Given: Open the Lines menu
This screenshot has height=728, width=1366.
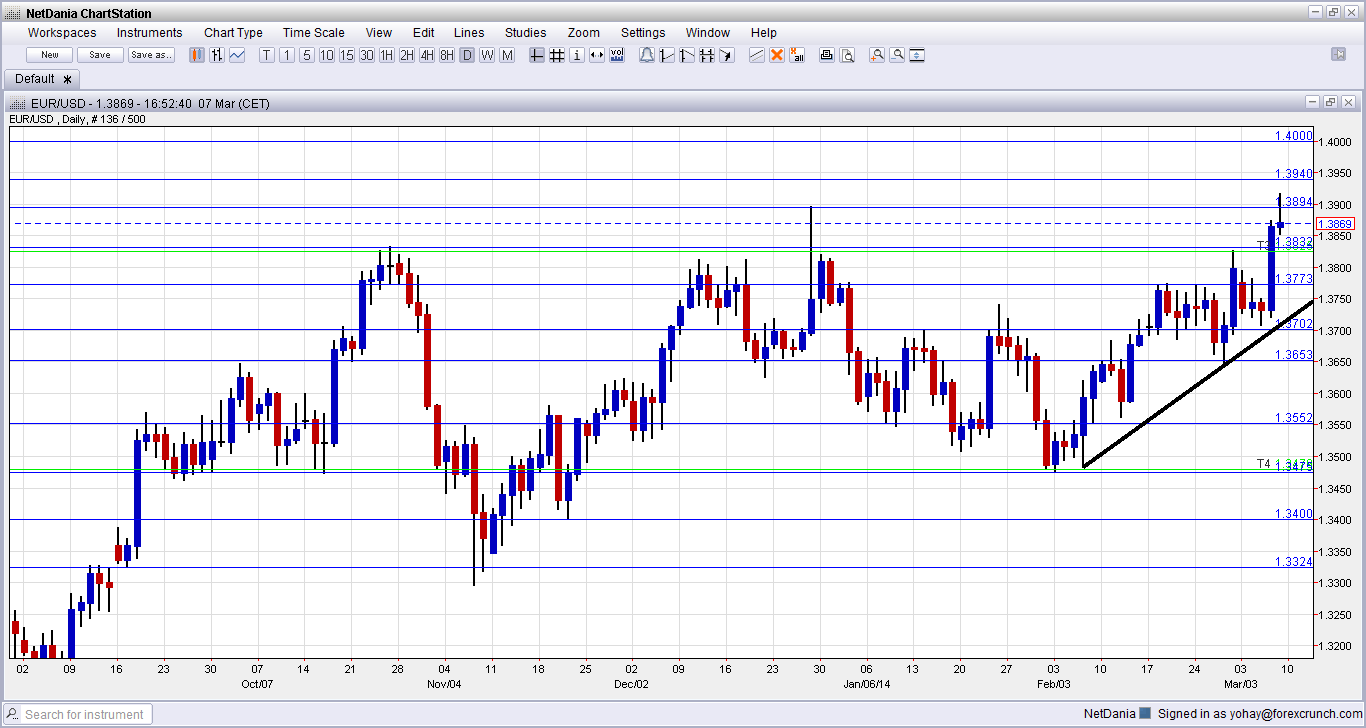Looking at the screenshot, I should click(469, 33).
